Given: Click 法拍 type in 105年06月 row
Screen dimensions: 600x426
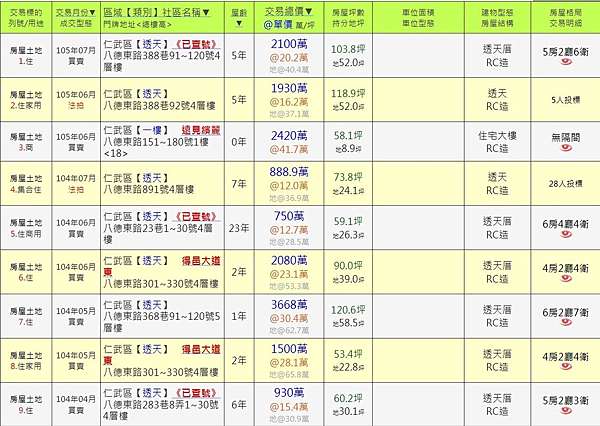Looking at the screenshot, I should point(76,105).
